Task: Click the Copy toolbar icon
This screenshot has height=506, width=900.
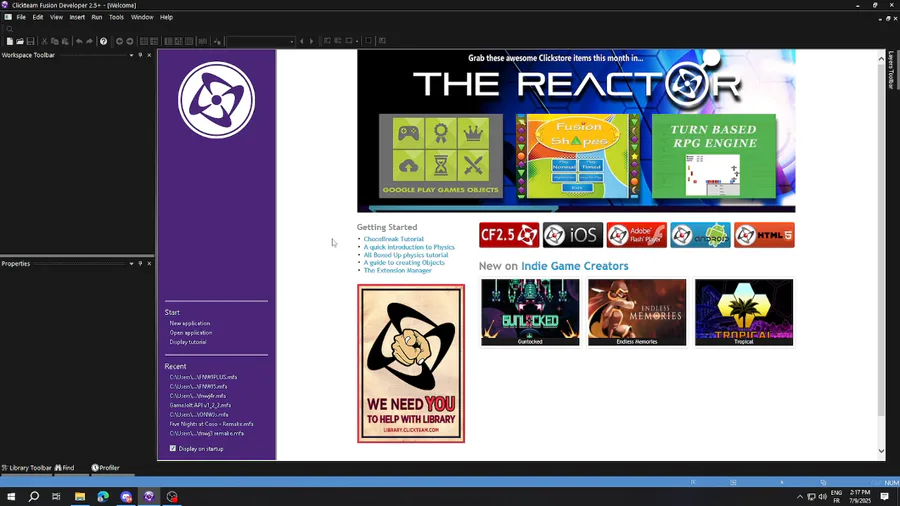Action: pos(55,41)
